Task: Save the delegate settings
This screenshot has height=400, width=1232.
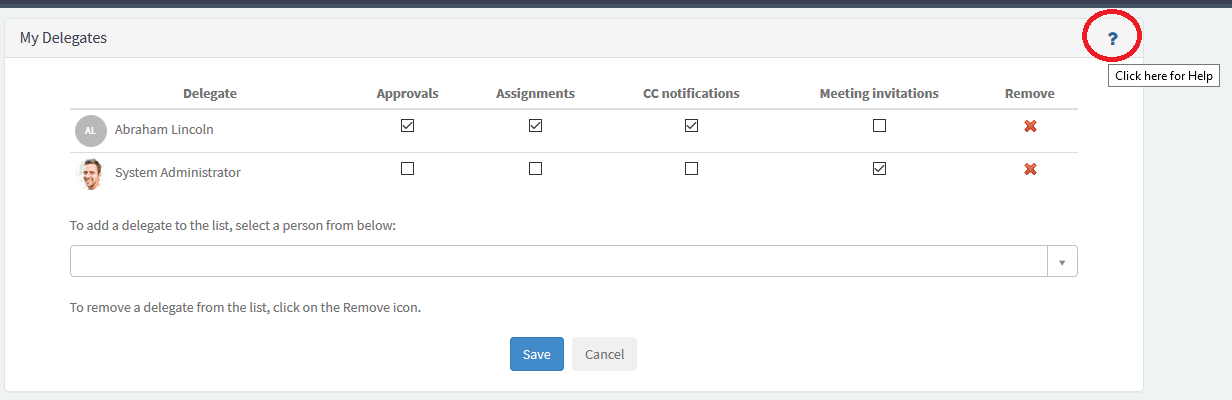Action: [537, 354]
